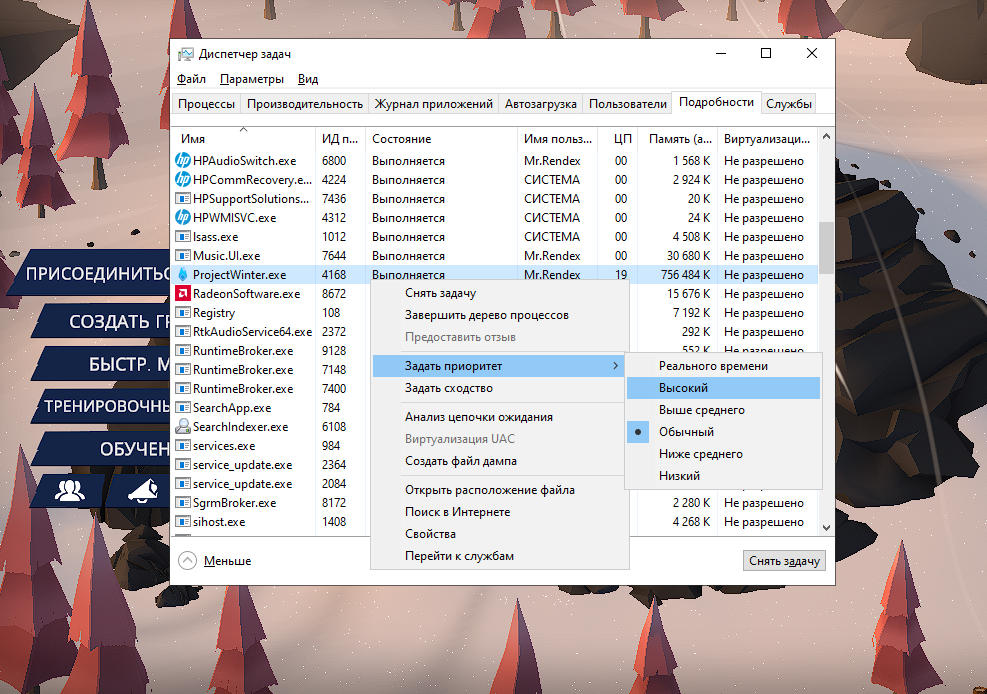Click the Меньше link
Viewport: 987px width, 694px height.
click(x=227, y=561)
